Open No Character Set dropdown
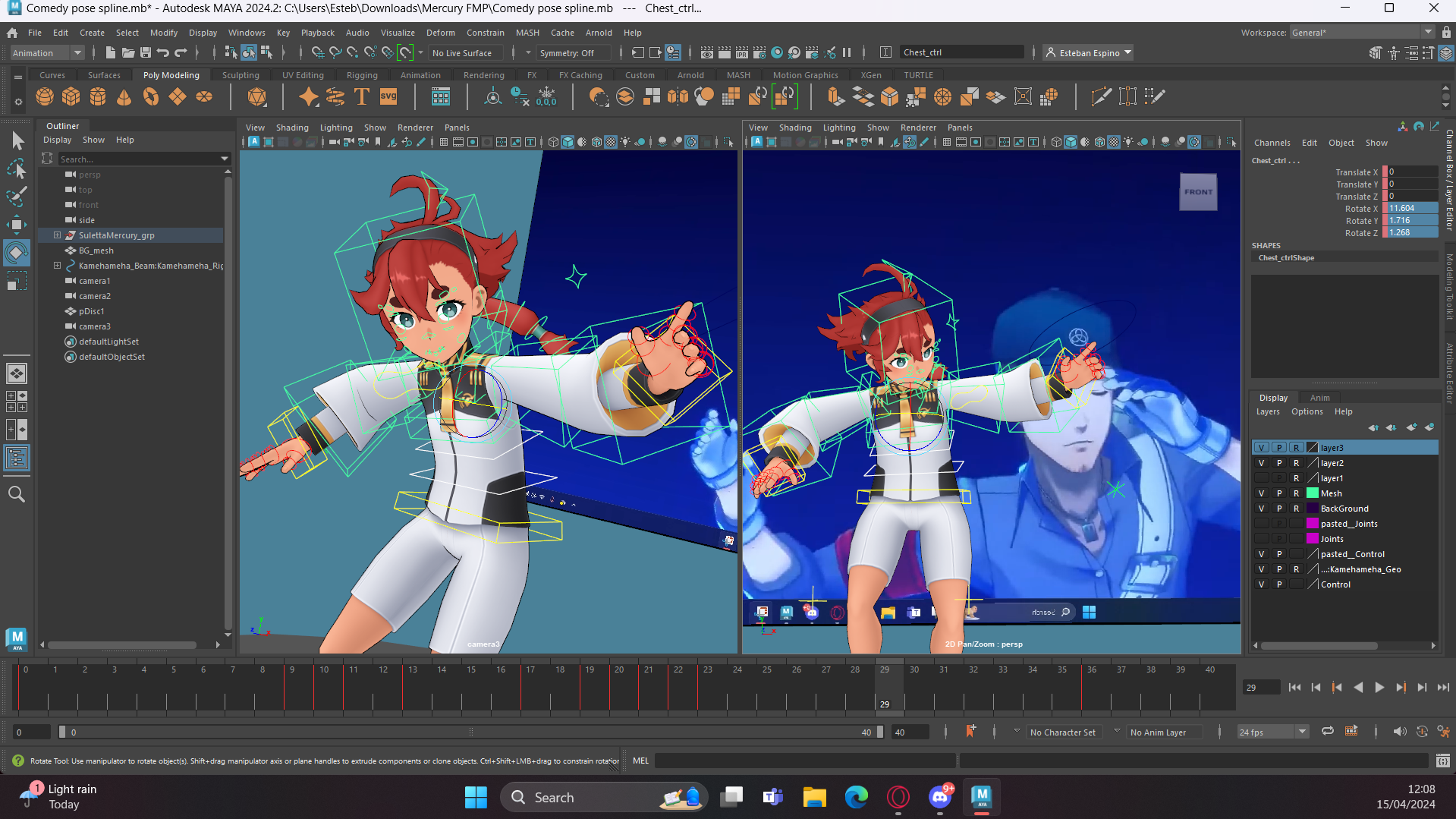 pos(1062,732)
